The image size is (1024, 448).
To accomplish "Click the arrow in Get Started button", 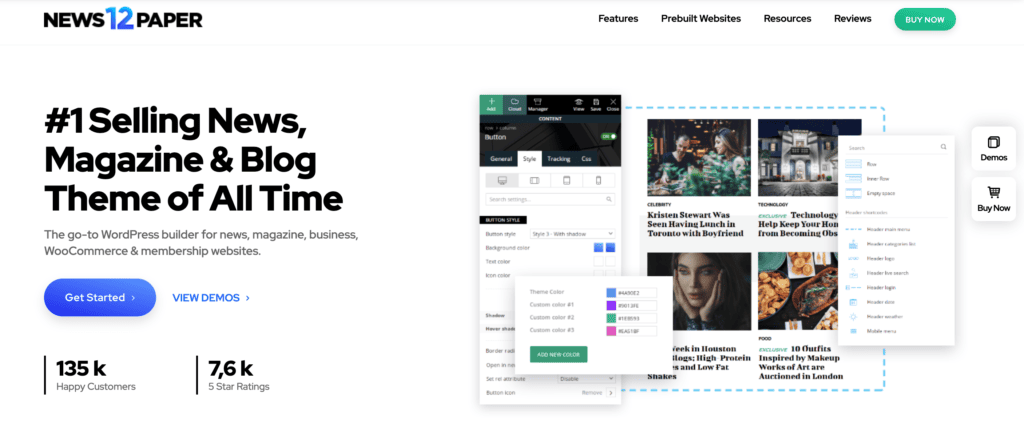I will 133,298.
